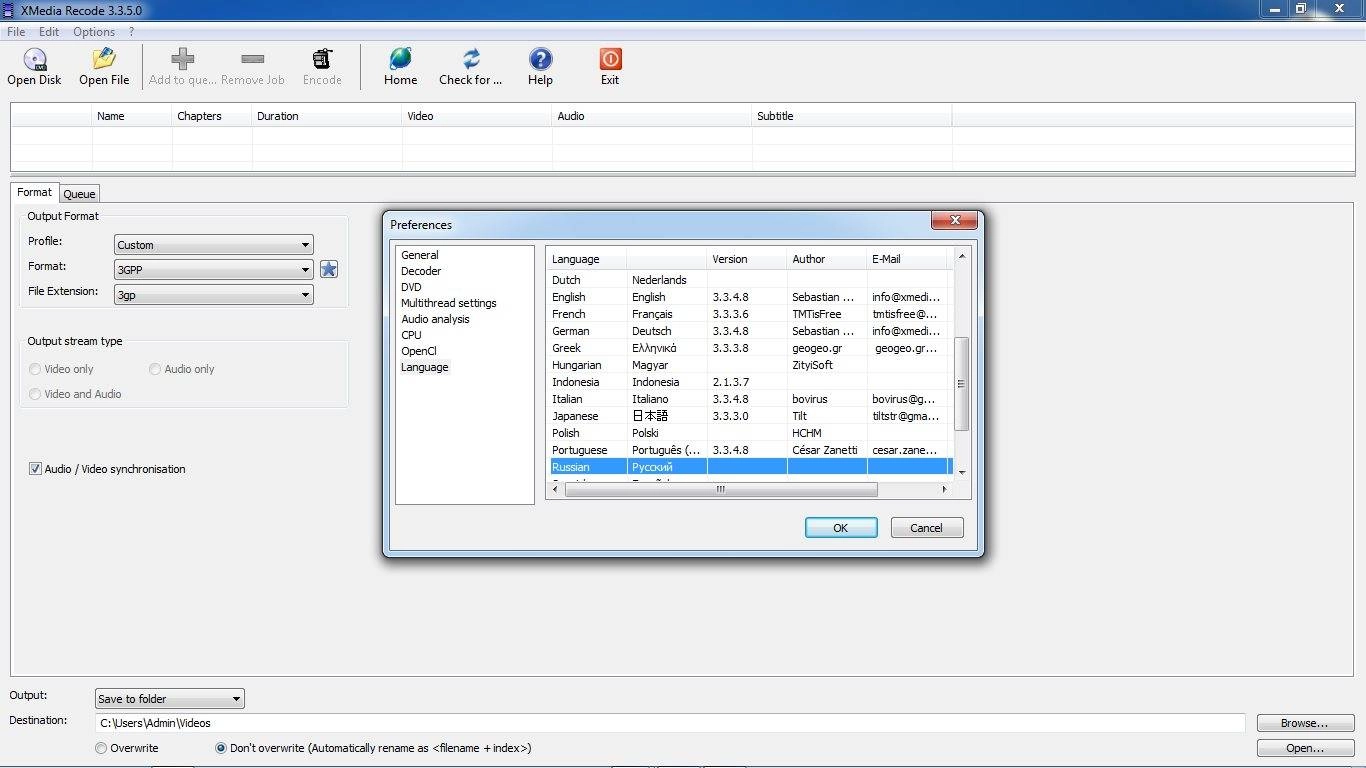Select the English language row
1366x768 pixels.
(750, 297)
